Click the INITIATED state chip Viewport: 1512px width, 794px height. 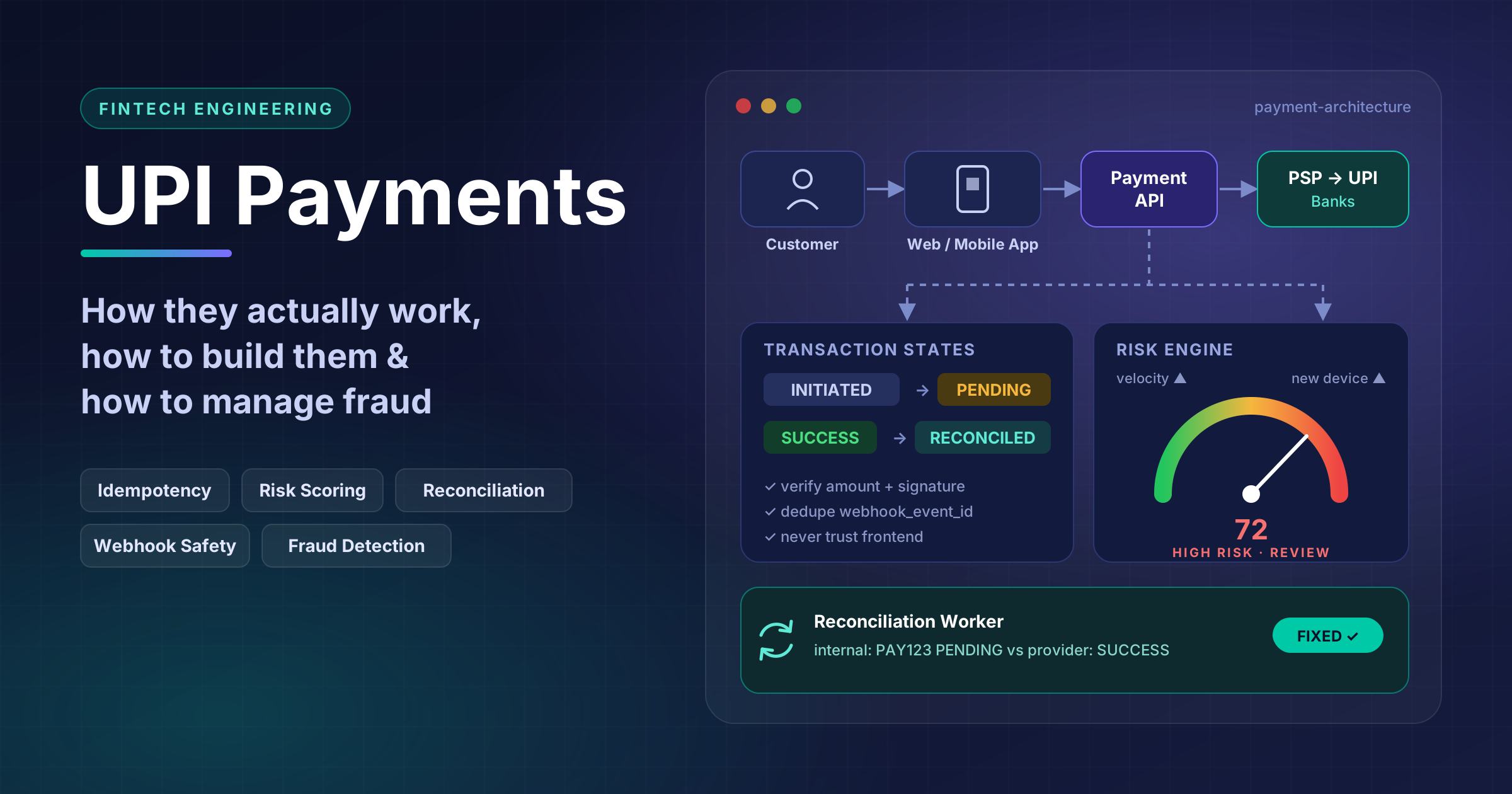click(x=831, y=389)
